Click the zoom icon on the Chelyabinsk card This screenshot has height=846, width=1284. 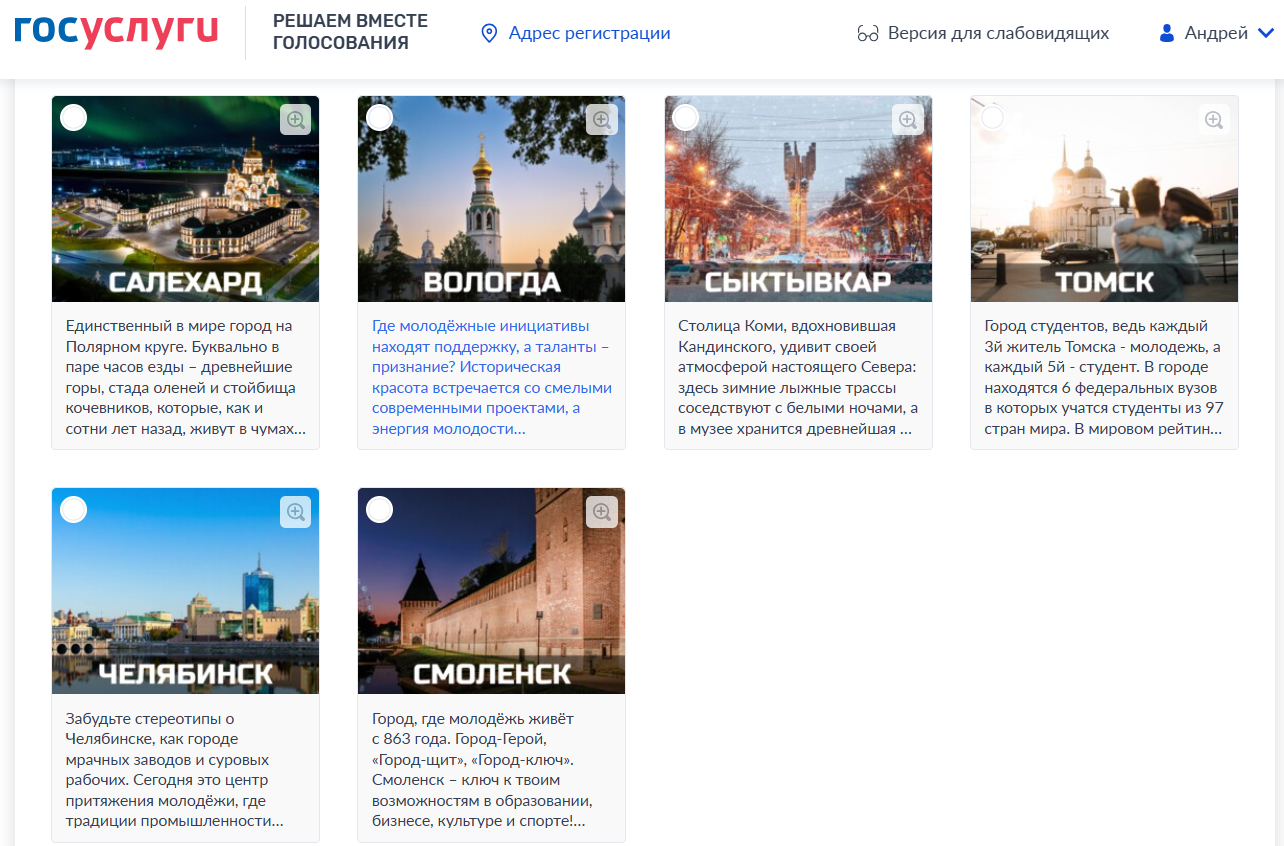[295, 512]
